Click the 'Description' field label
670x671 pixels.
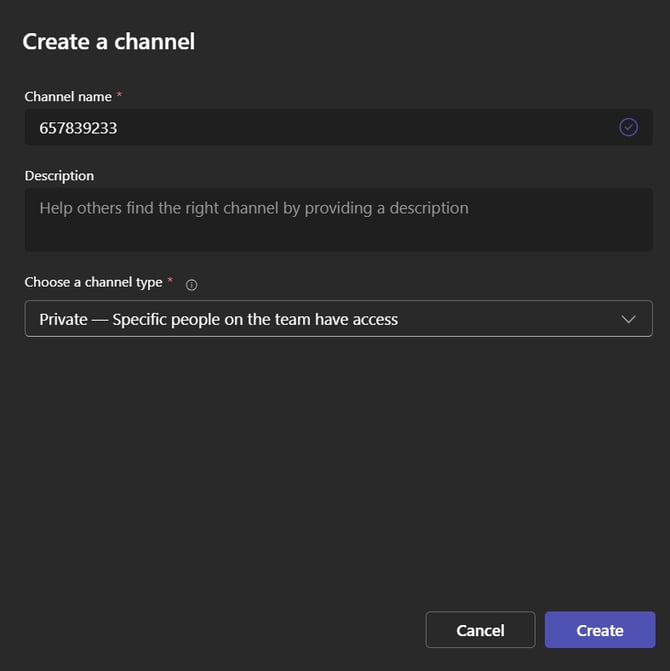[x=59, y=175]
